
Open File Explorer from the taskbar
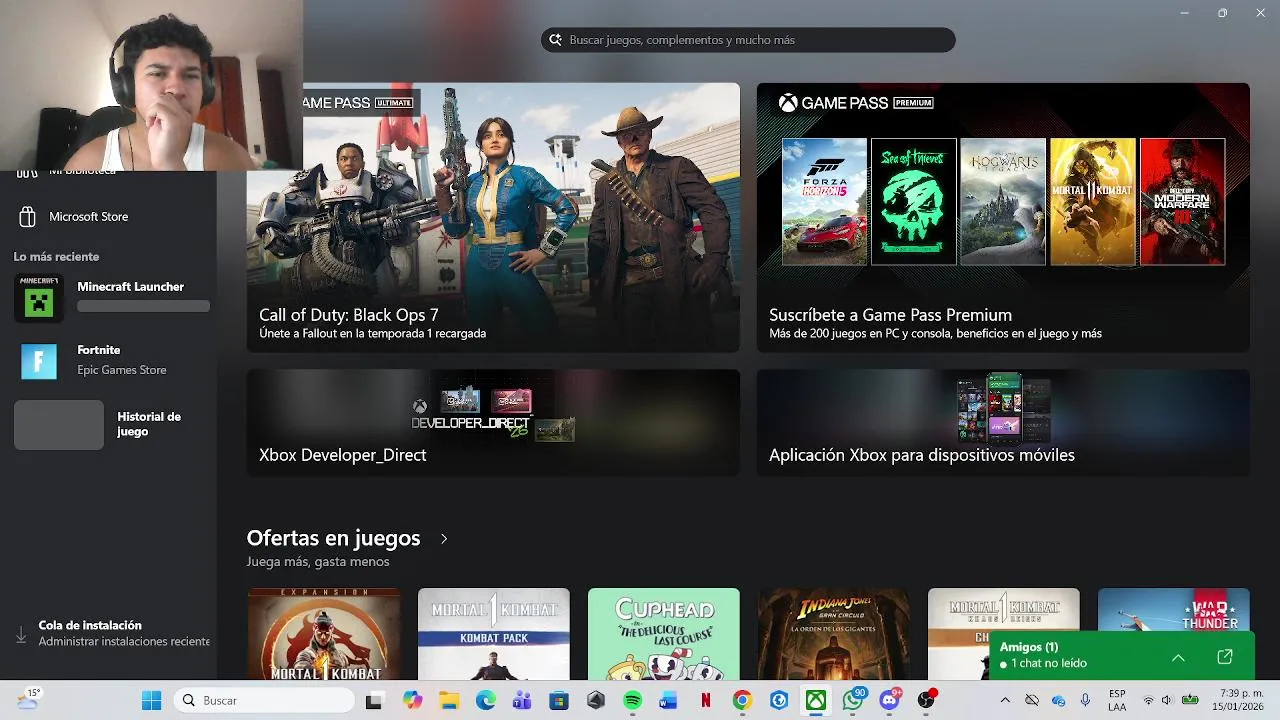449,701
